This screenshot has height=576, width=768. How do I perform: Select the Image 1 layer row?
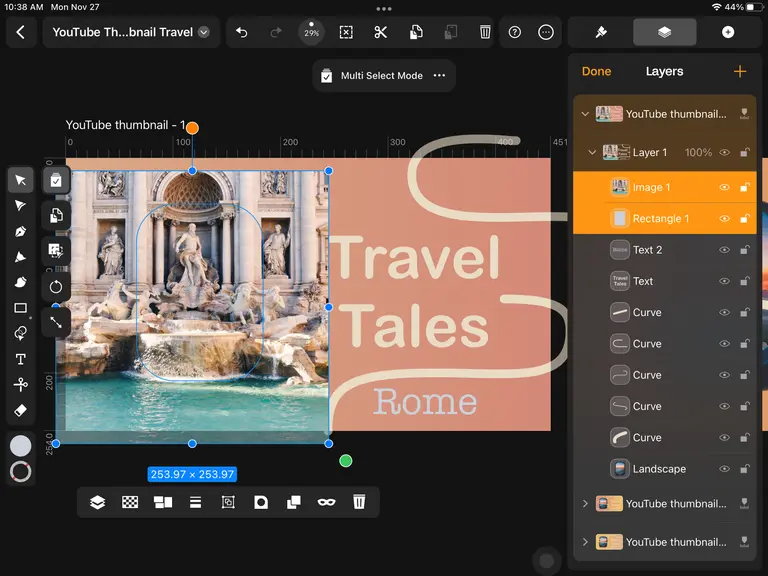point(665,187)
